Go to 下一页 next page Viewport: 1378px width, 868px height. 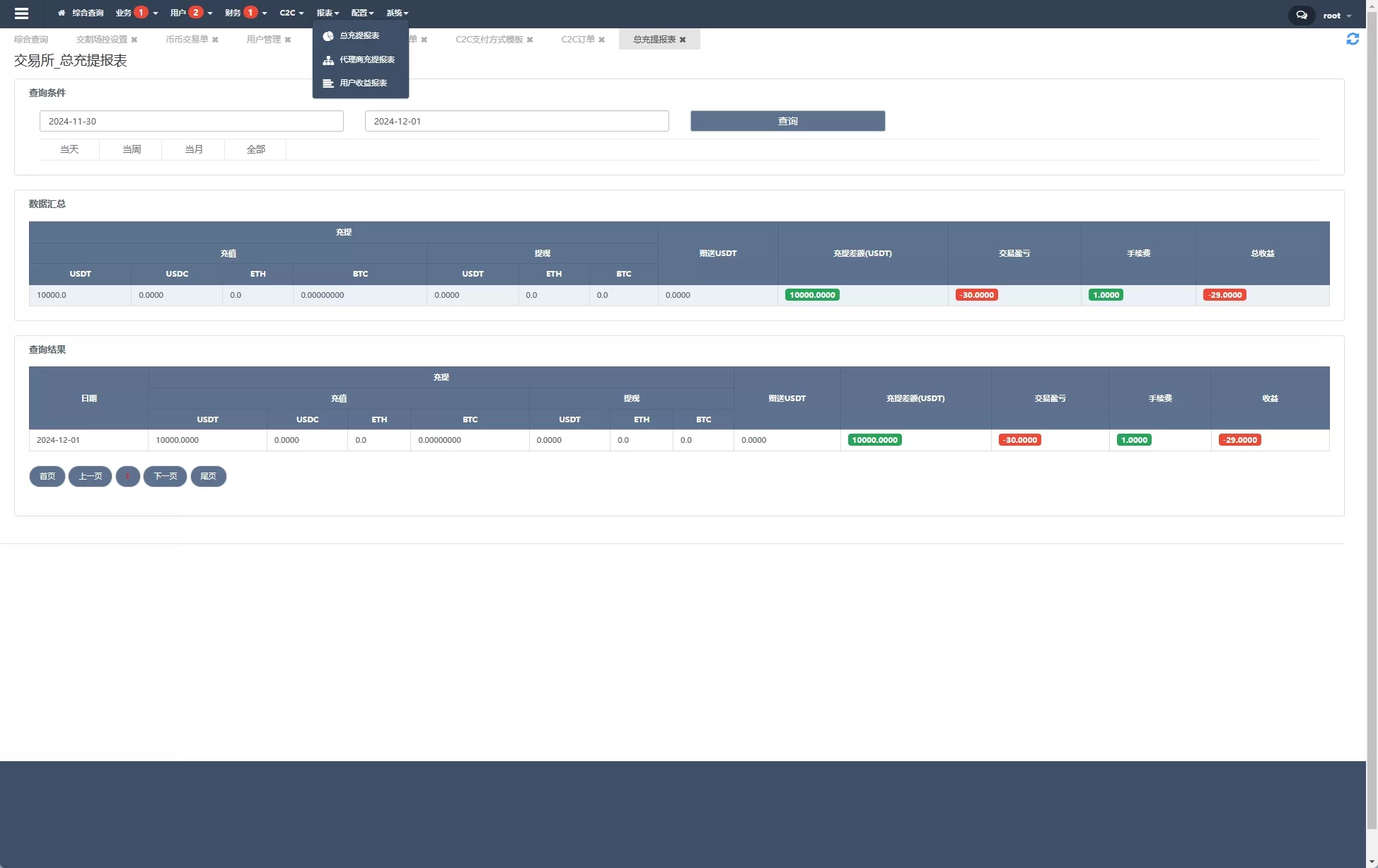[x=165, y=476]
